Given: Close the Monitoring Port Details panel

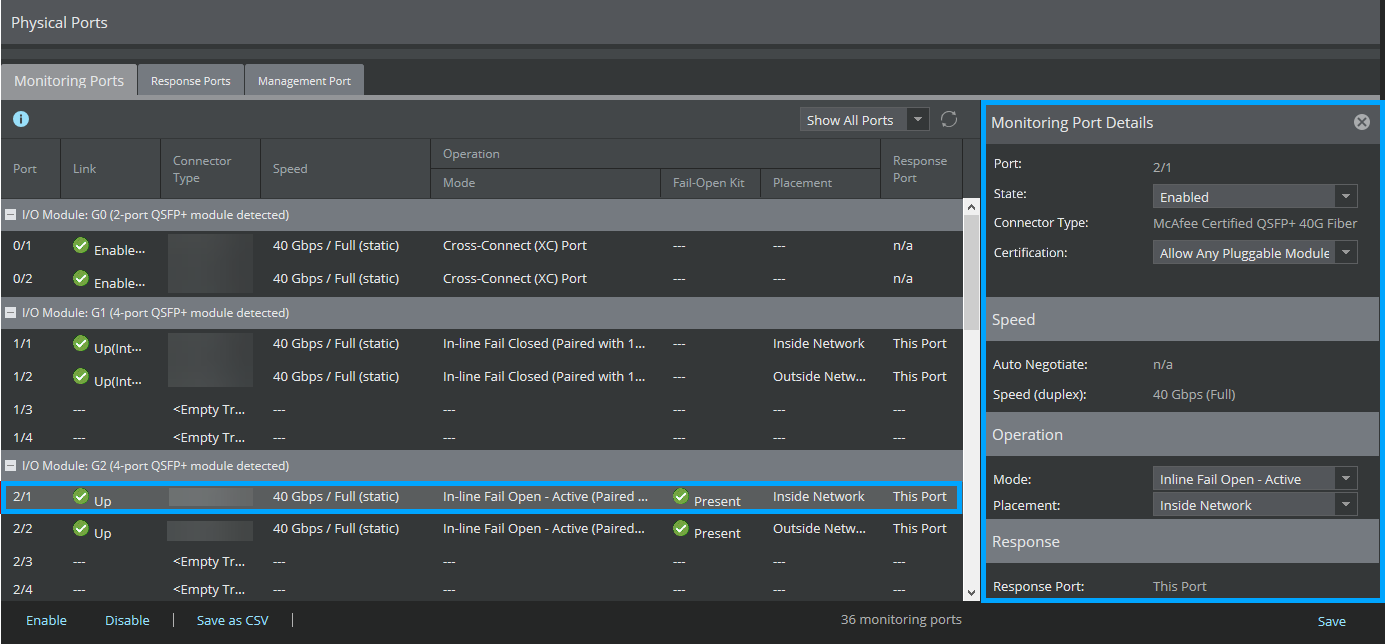Looking at the screenshot, I should coord(1362,122).
